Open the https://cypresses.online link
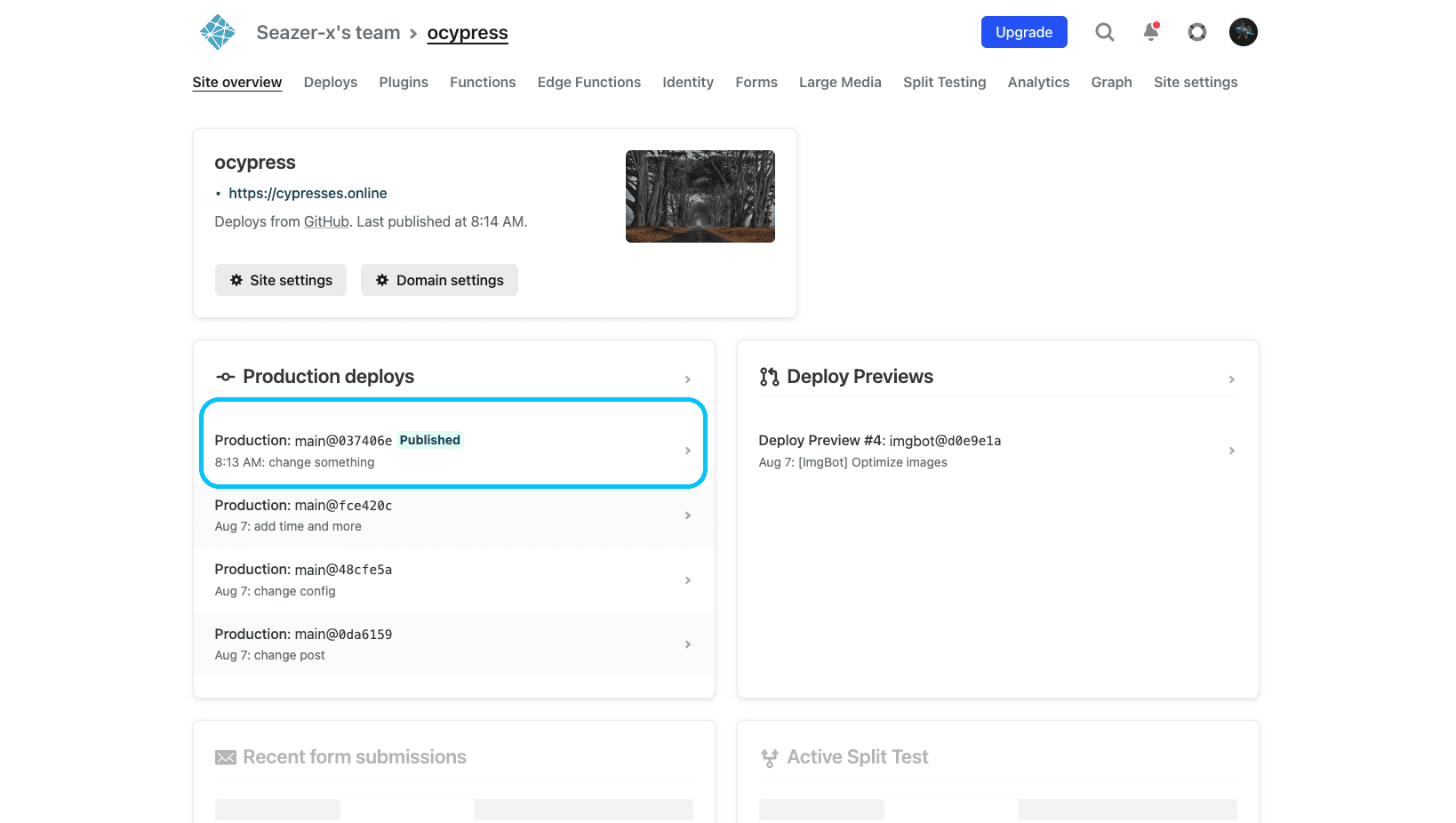This screenshot has width=1456, height=823. tap(308, 193)
